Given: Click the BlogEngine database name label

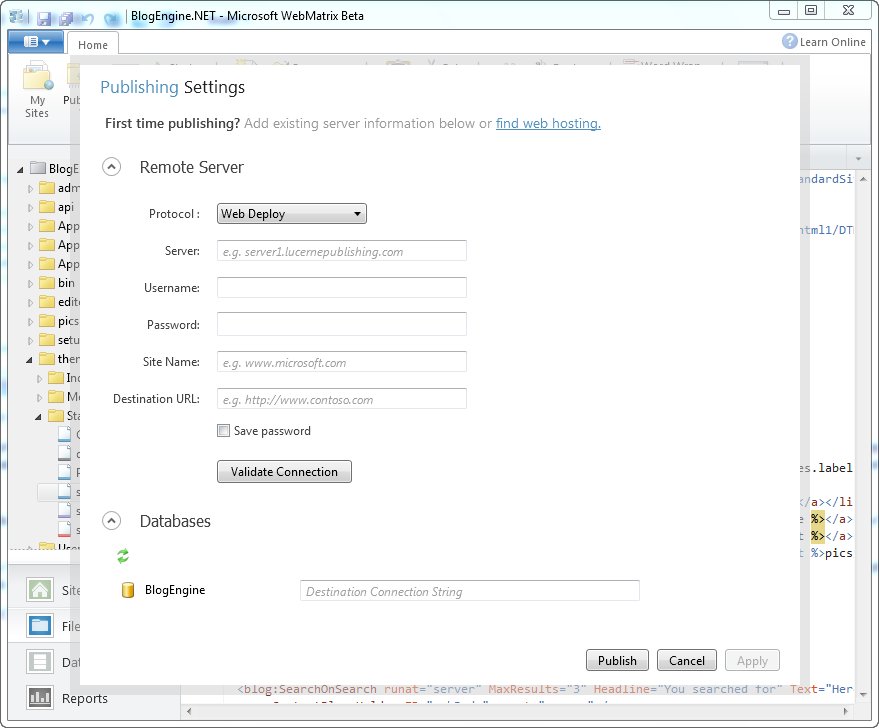Looking at the screenshot, I should coord(175,590).
